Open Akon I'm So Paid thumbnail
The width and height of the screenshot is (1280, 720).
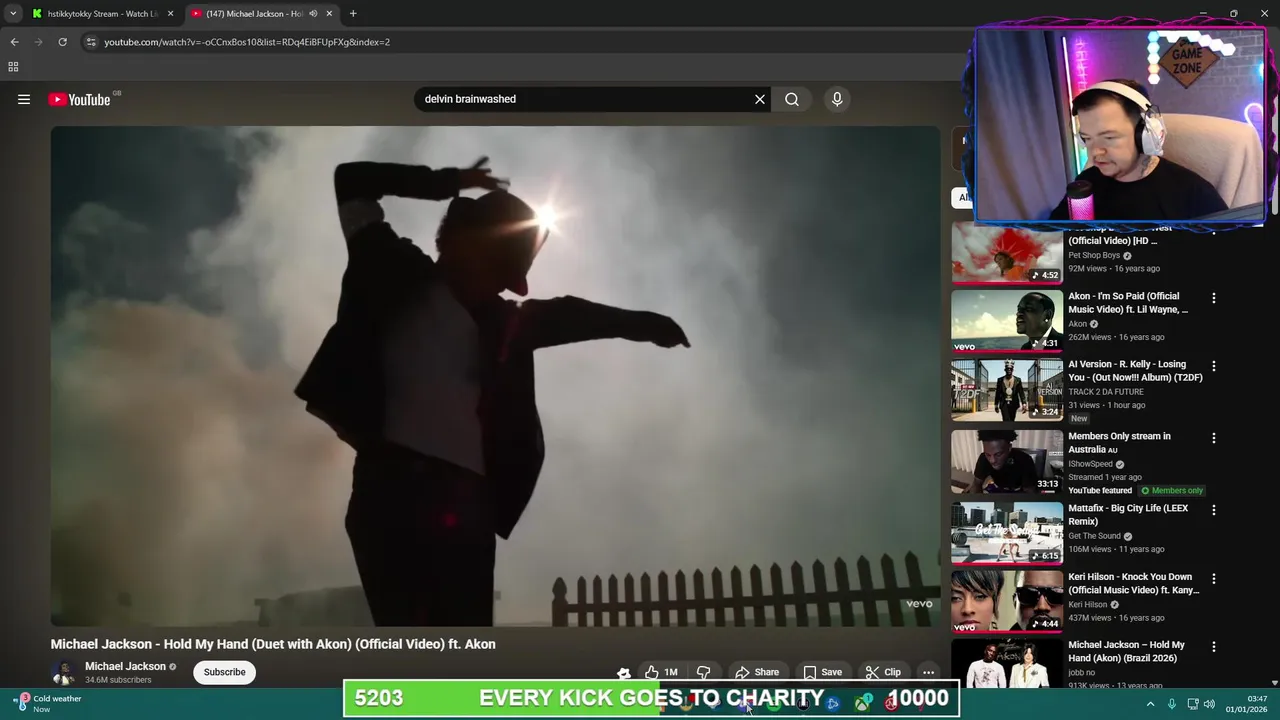(1007, 321)
